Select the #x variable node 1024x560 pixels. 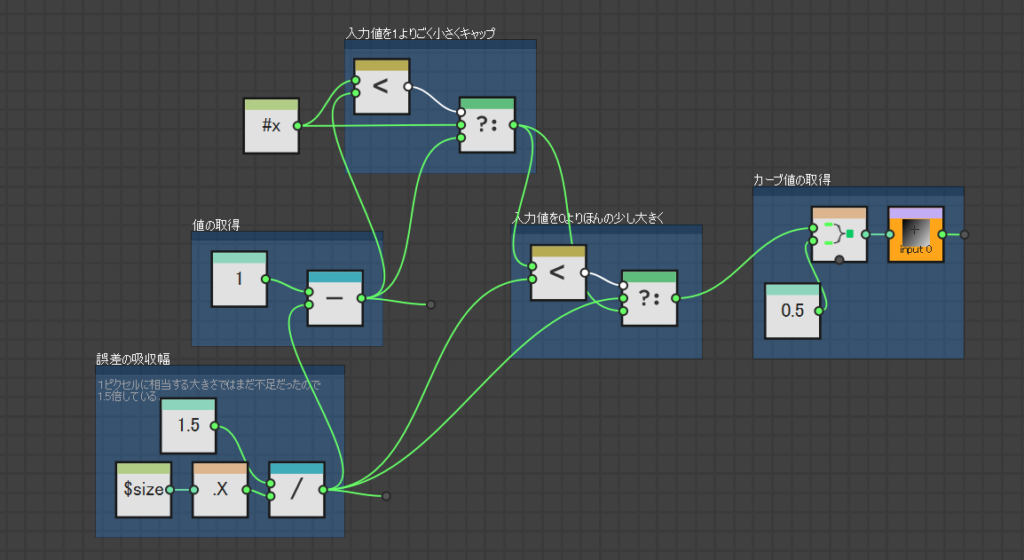(x=271, y=127)
